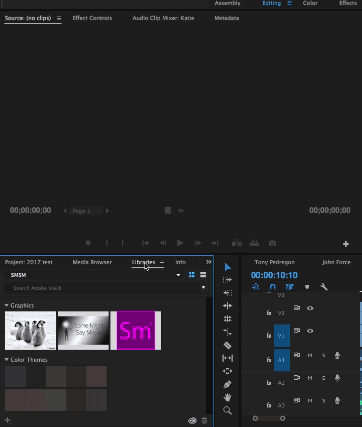Open Adobe Stock search filter dropdown
This screenshot has height=427, width=362.
coord(203,288)
